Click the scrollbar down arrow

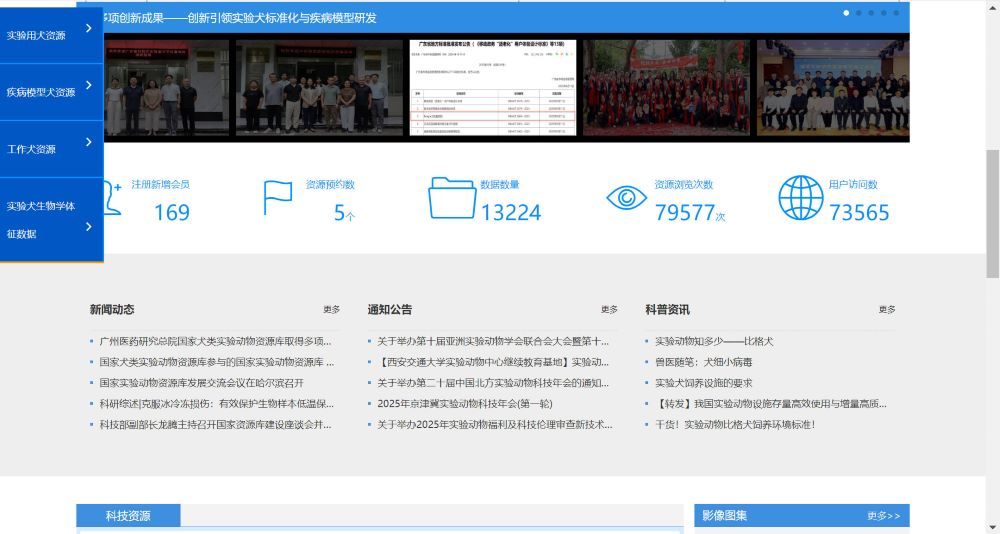[x=992, y=526]
